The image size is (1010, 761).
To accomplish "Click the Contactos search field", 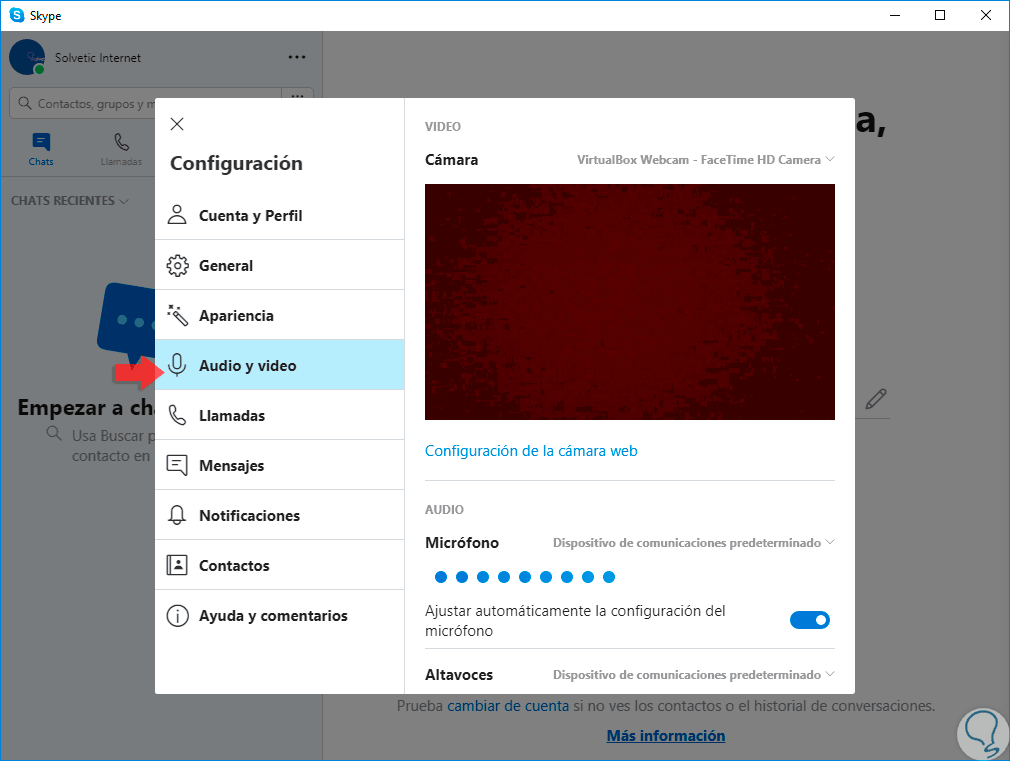I will 145,103.
